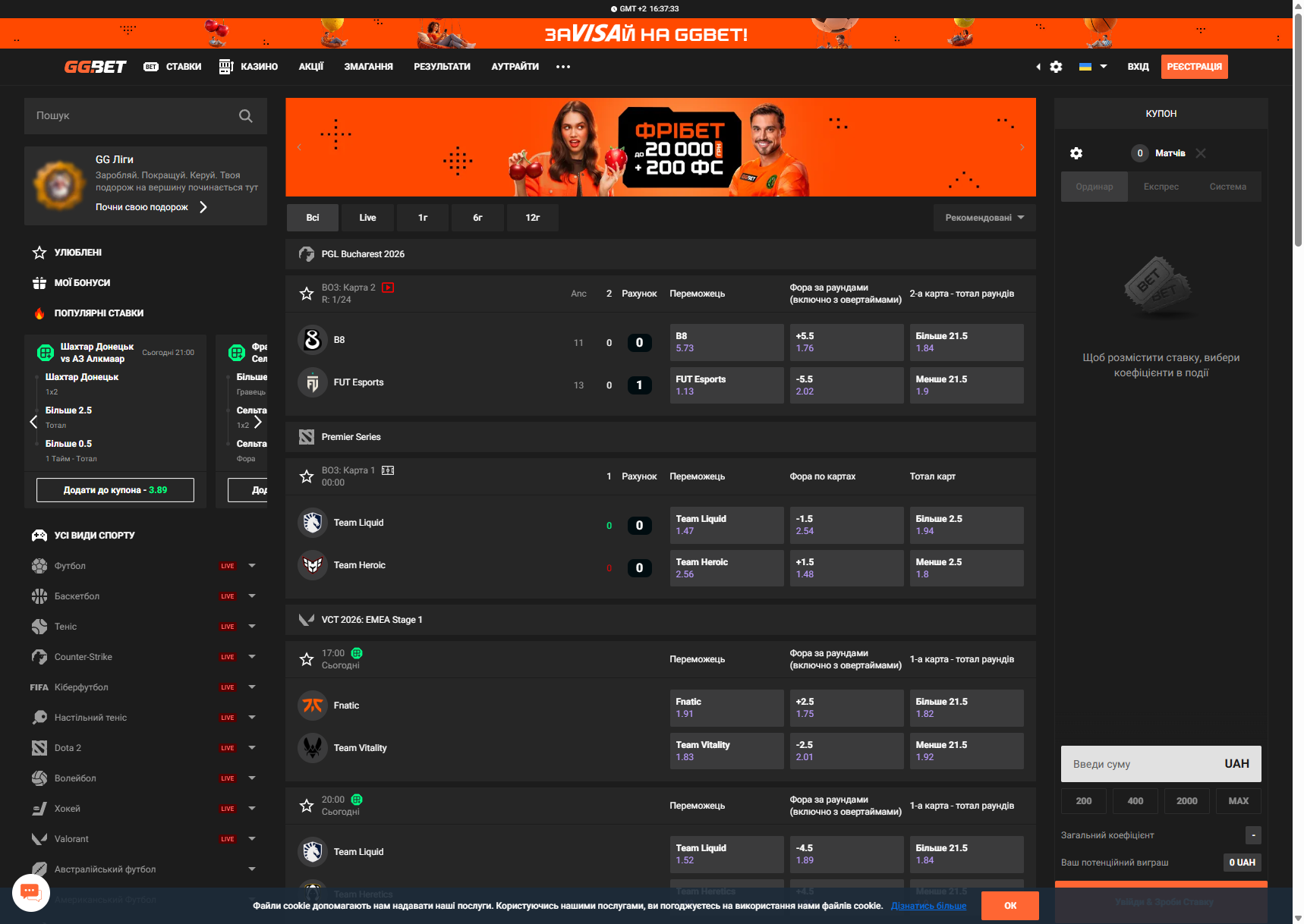Screen dimensions: 1304x924
Task: Click the search magnifier icon
Action: pyautogui.click(x=246, y=116)
